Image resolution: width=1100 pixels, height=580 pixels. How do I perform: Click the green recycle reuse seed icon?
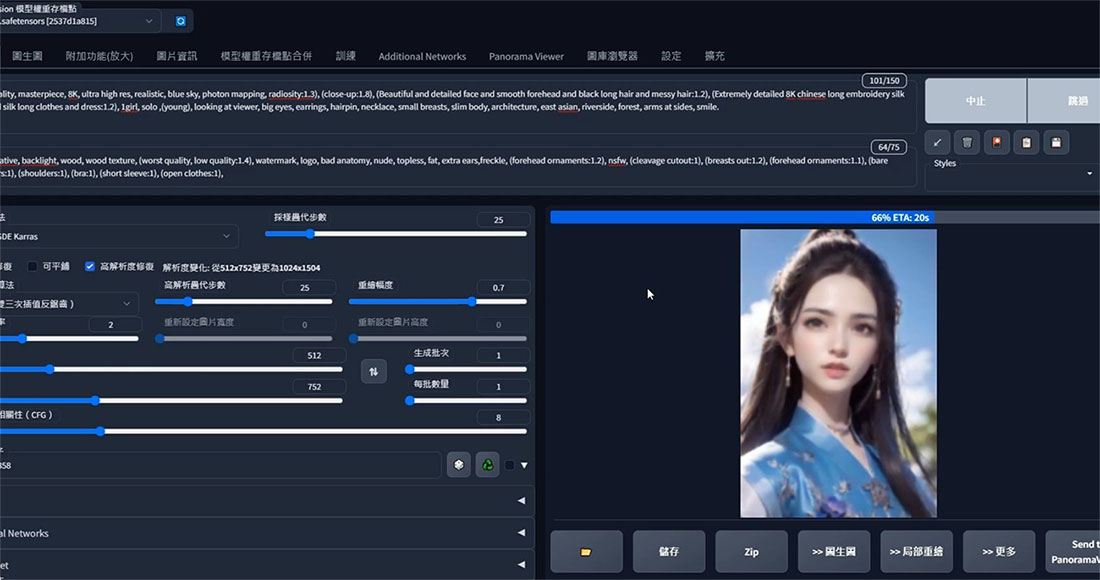coord(487,465)
